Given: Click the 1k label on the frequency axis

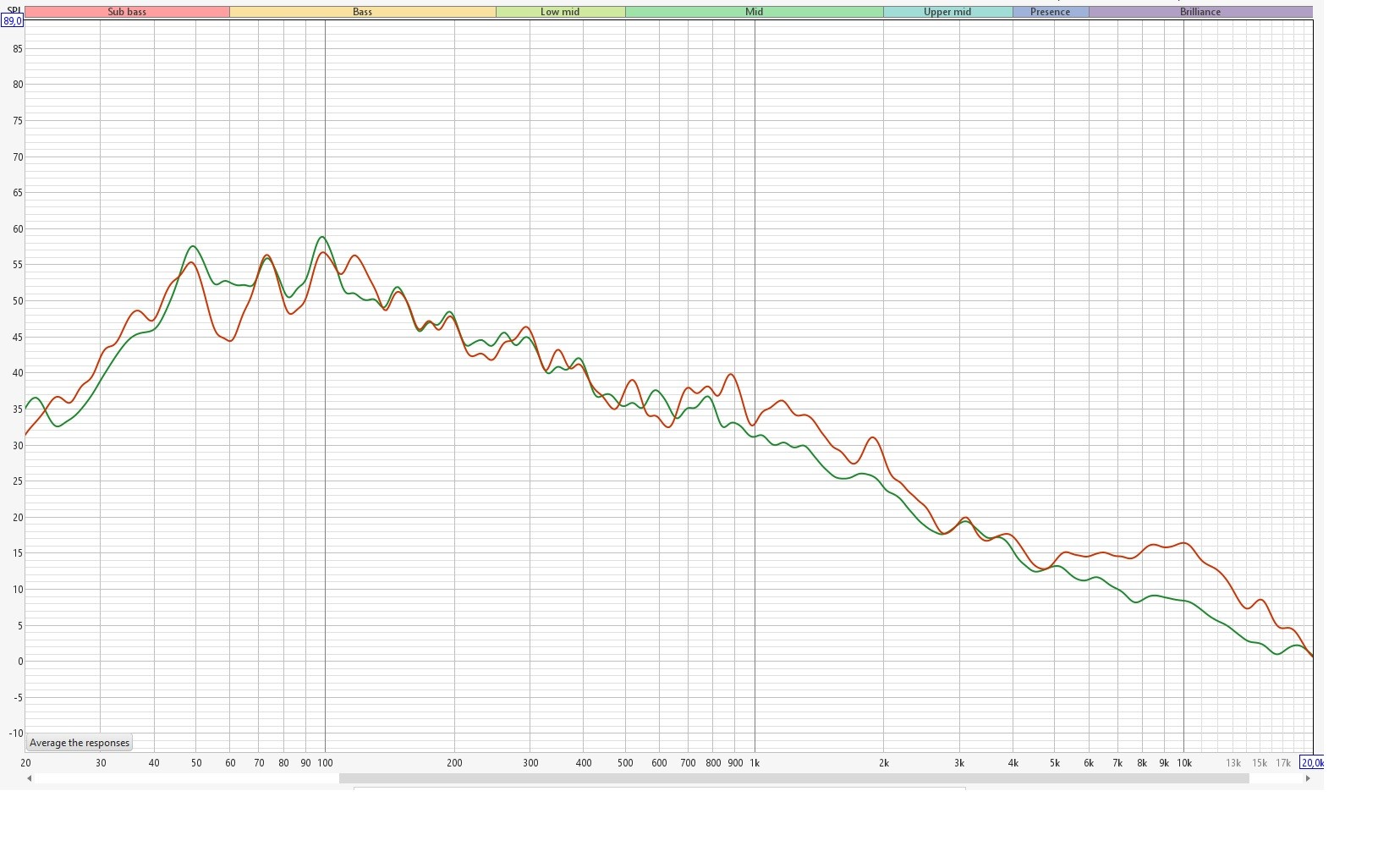Looking at the screenshot, I should [x=755, y=763].
